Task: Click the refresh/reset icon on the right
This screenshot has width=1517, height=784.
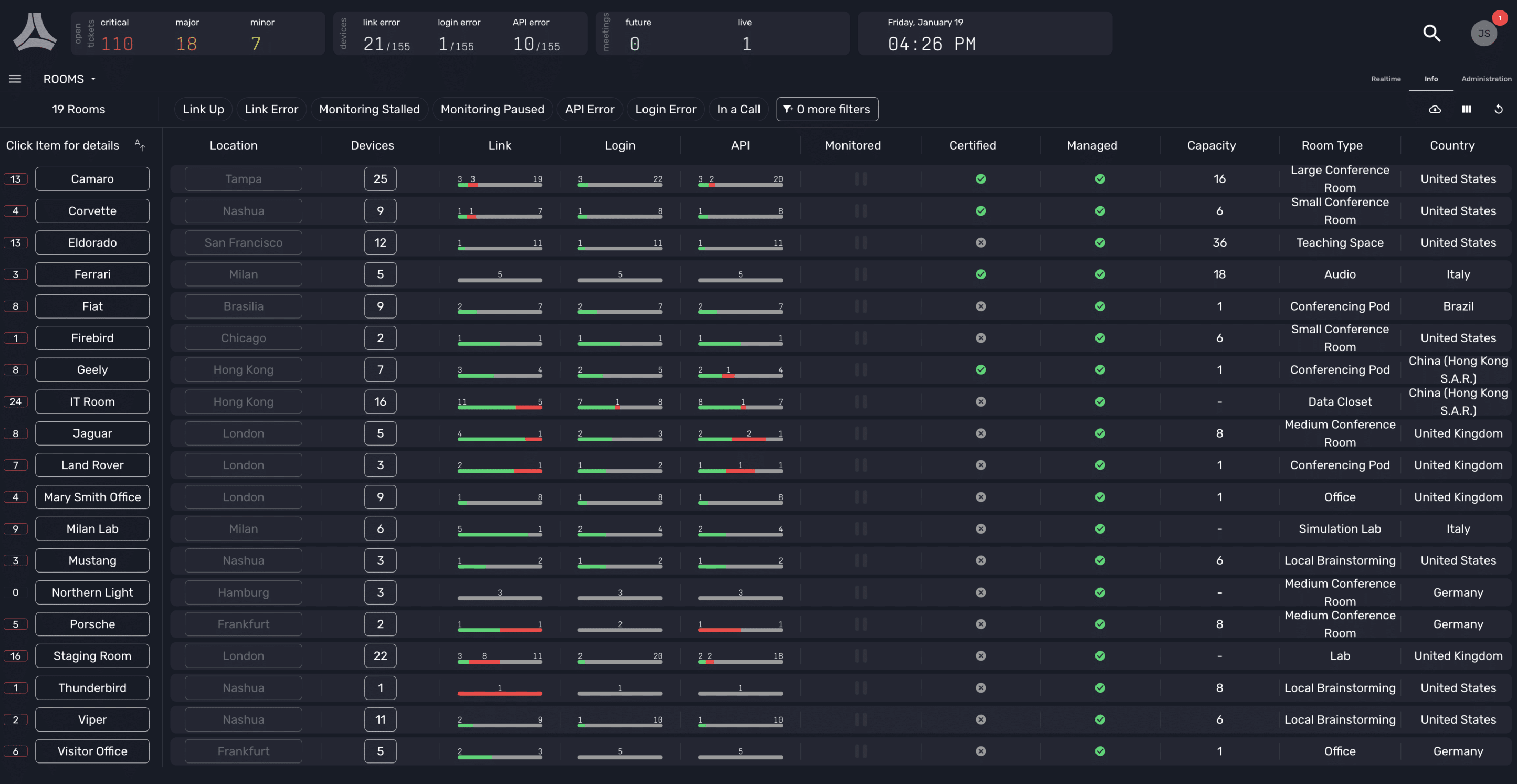Action: [x=1498, y=109]
